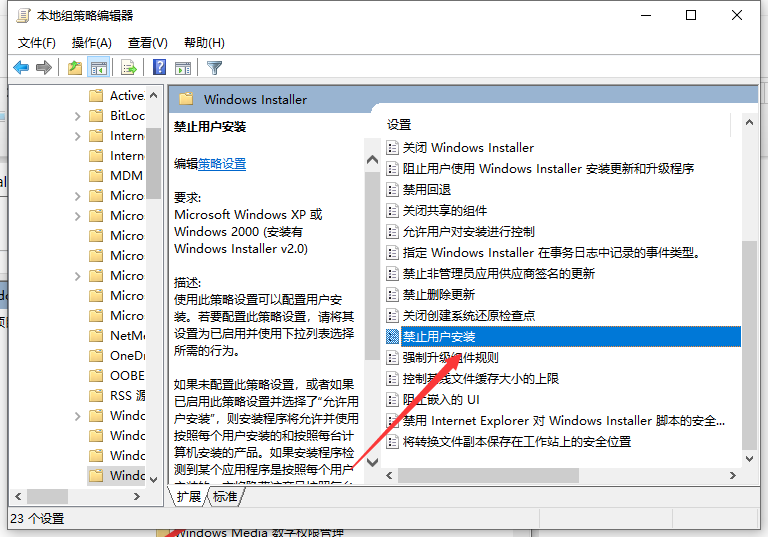Expand the BitLoc folder tree node
The width and height of the screenshot is (768, 537).
(78, 116)
